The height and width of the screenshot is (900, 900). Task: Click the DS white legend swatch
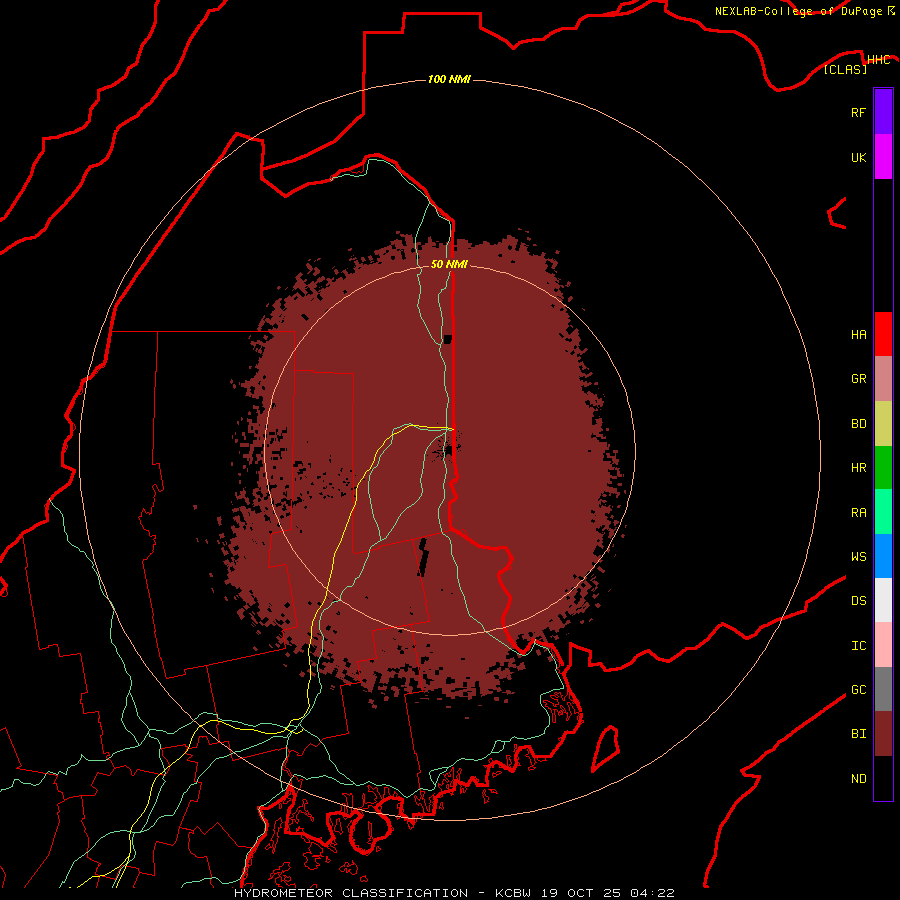coord(883,600)
